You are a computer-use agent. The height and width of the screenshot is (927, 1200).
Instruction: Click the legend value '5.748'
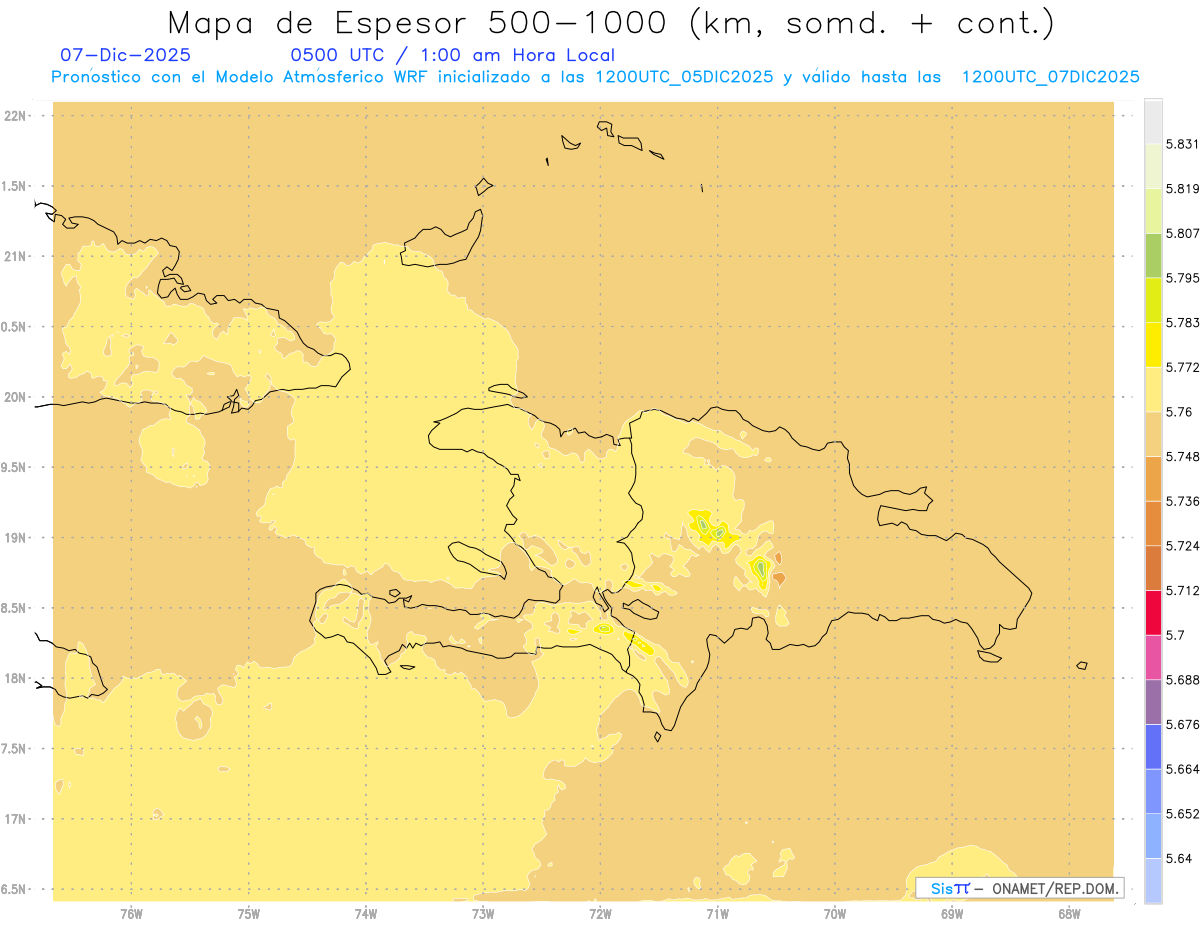(x=1183, y=456)
